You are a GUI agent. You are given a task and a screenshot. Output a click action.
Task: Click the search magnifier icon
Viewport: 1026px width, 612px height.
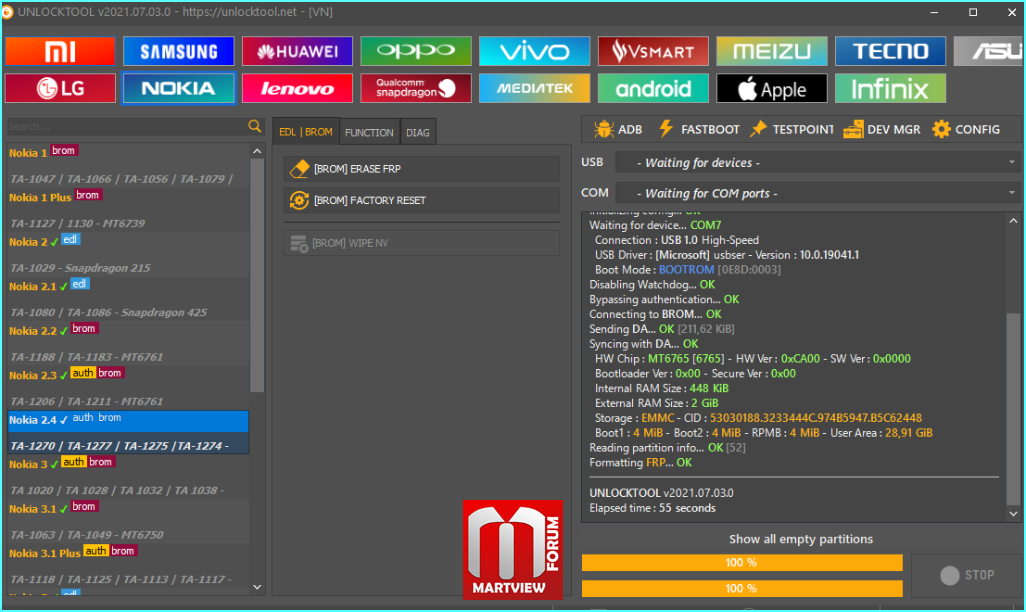point(255,126)
